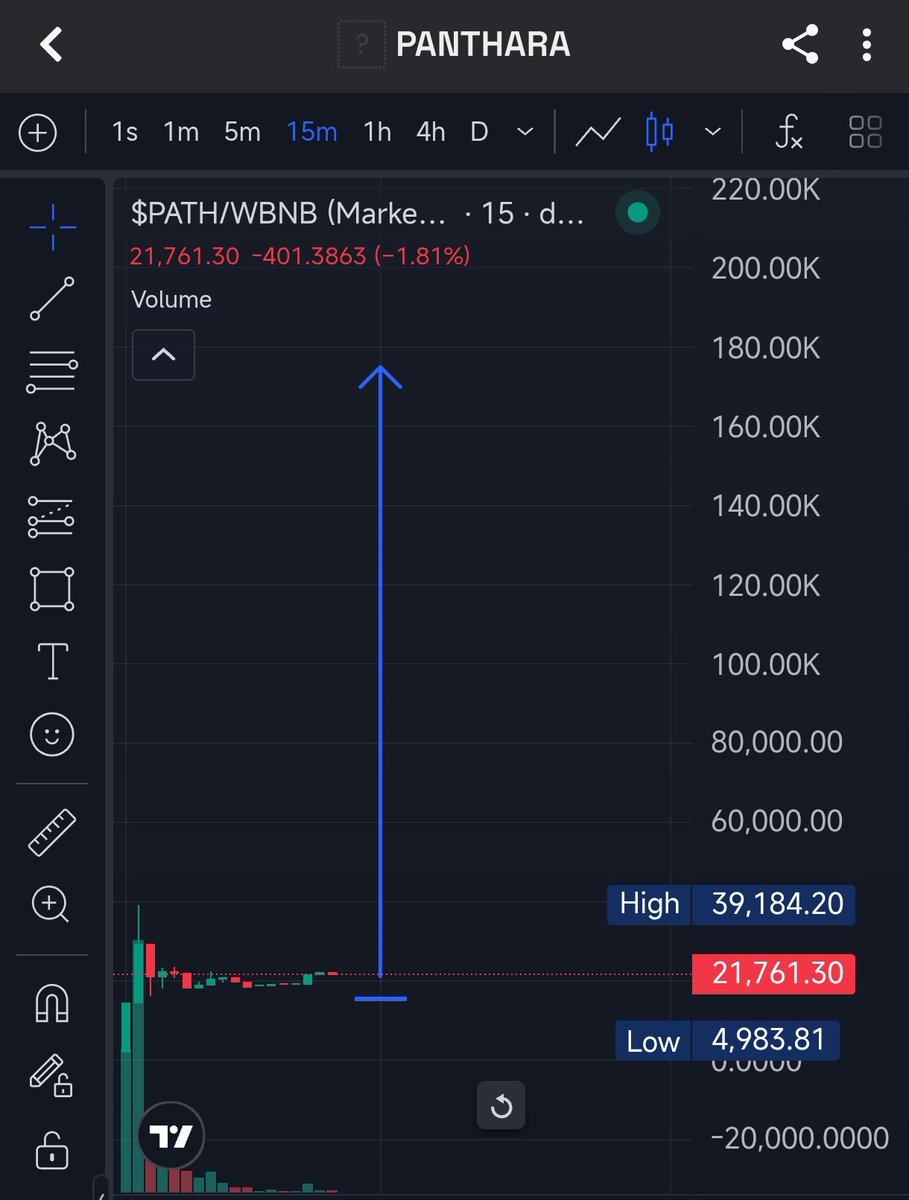The image size is (909, 1200).
Task: Select the 1m timeframe
Action: 181,132
